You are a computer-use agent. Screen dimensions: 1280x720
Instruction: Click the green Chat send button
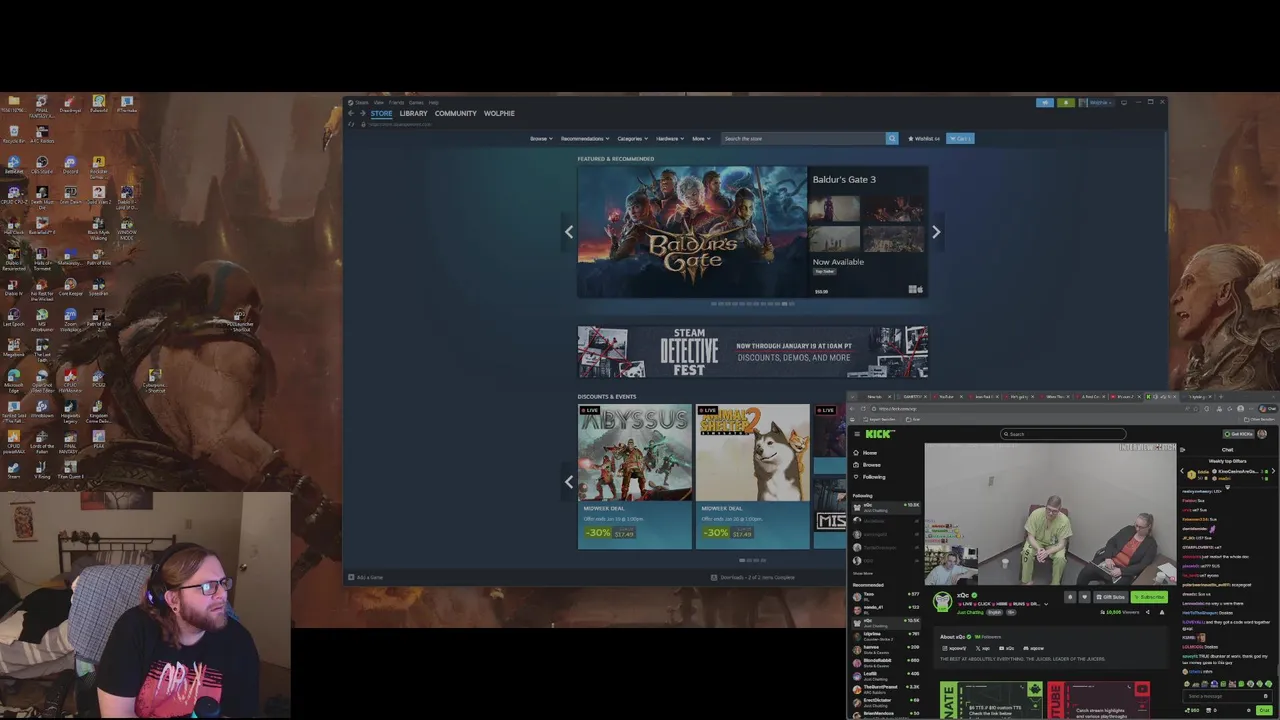pyautogui.click(x=1264, y=710)
